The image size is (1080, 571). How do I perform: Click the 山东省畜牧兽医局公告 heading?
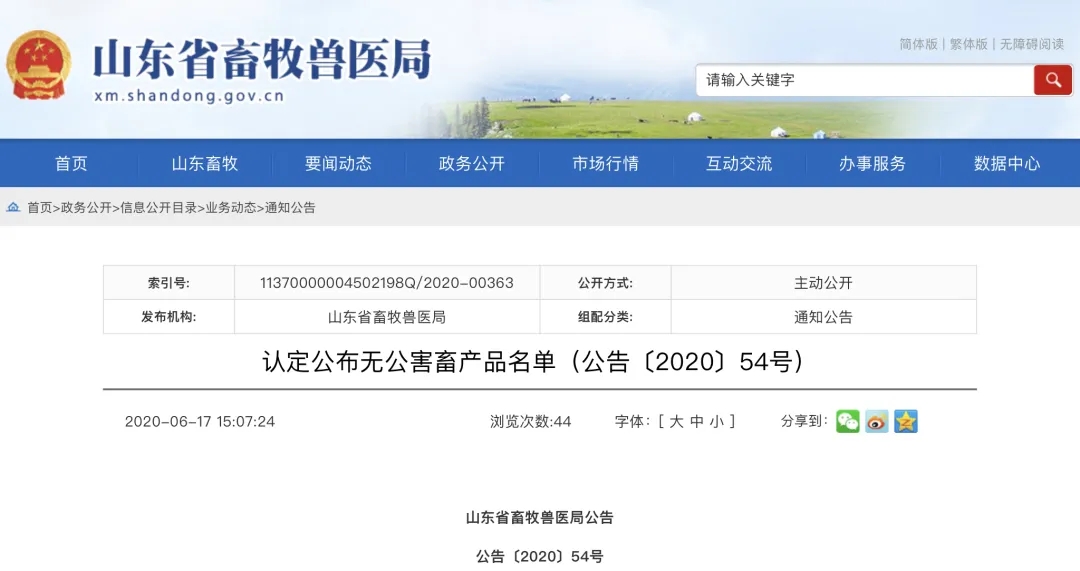point(539,517)
